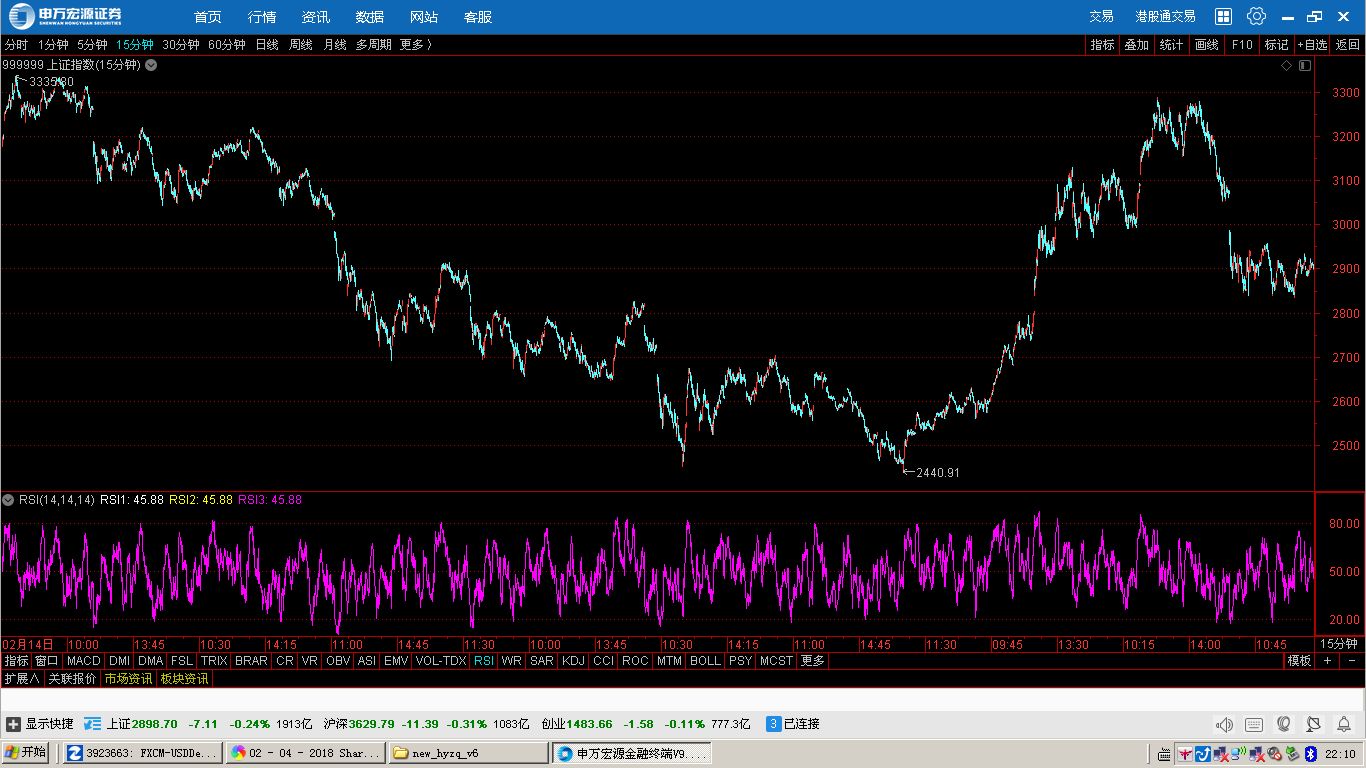The width and height of the screenshot is (1366, 768).
Task: Open 市场资讯 tab
Action: 128,679
